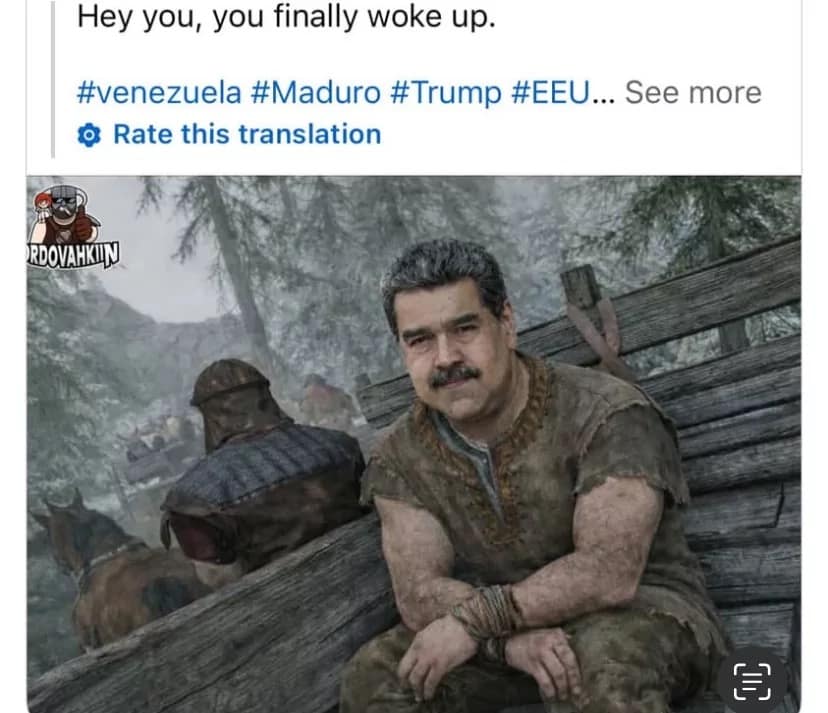828x713 pixels.
Task: Open the #Trump hashtag
Action: [446, 93]
